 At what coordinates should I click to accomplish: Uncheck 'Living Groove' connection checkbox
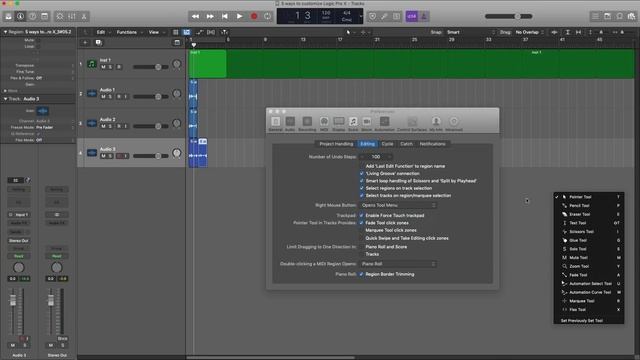point(362,173)
